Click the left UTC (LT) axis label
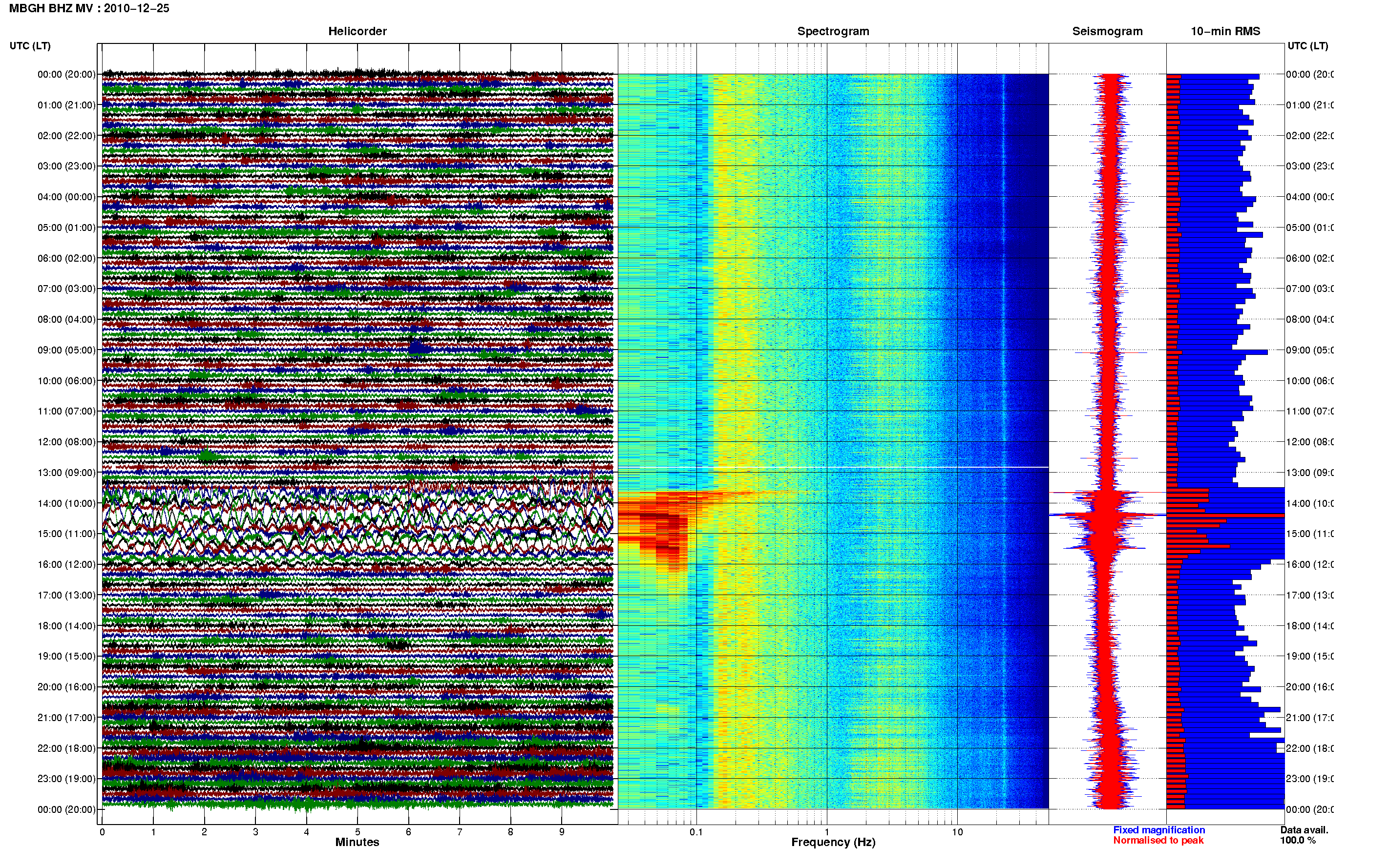The height and width of the screenshot is (868, 1389). point(30,46)
